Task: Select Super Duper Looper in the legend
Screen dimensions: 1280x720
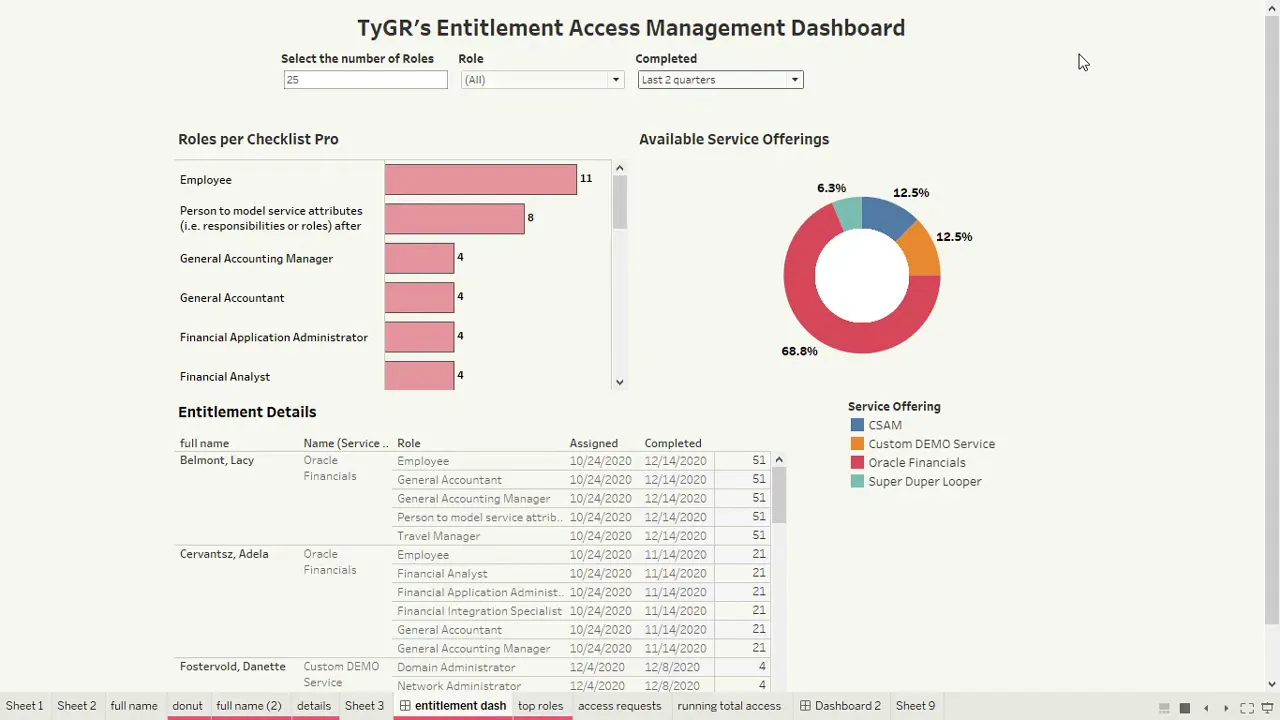Action: 857,481
